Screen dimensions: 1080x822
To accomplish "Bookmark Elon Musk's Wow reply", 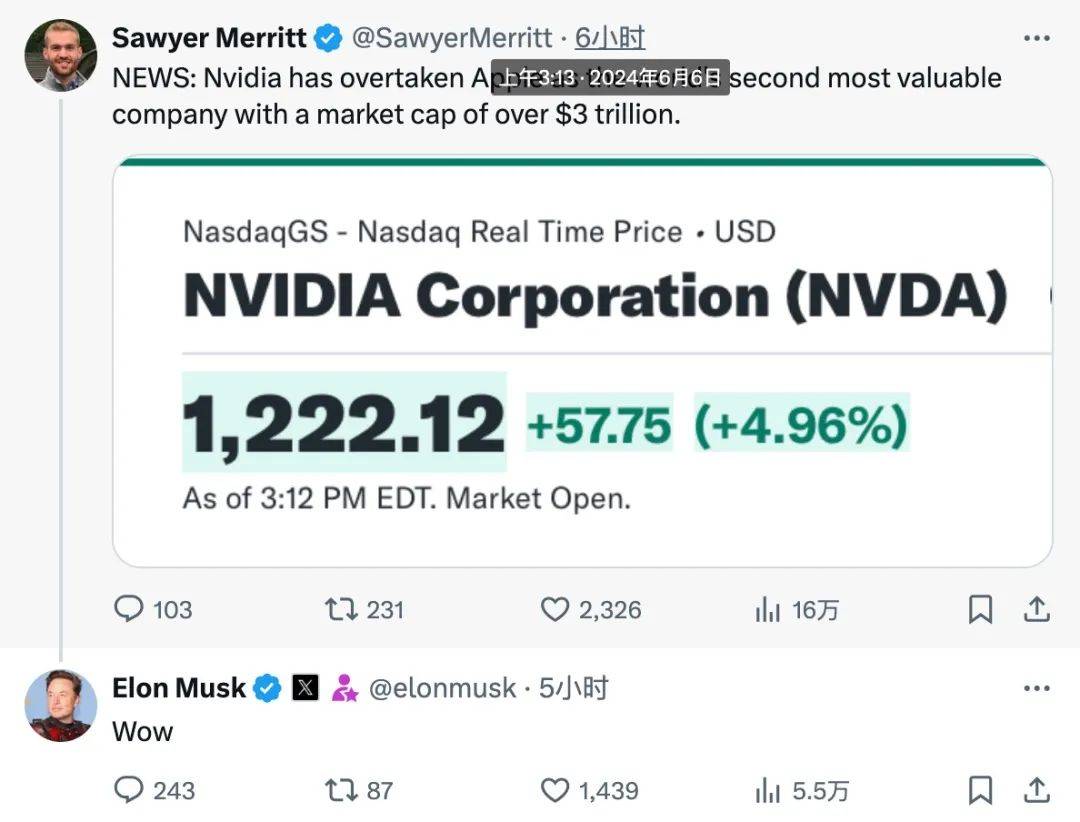I will [x=981, y=791].
